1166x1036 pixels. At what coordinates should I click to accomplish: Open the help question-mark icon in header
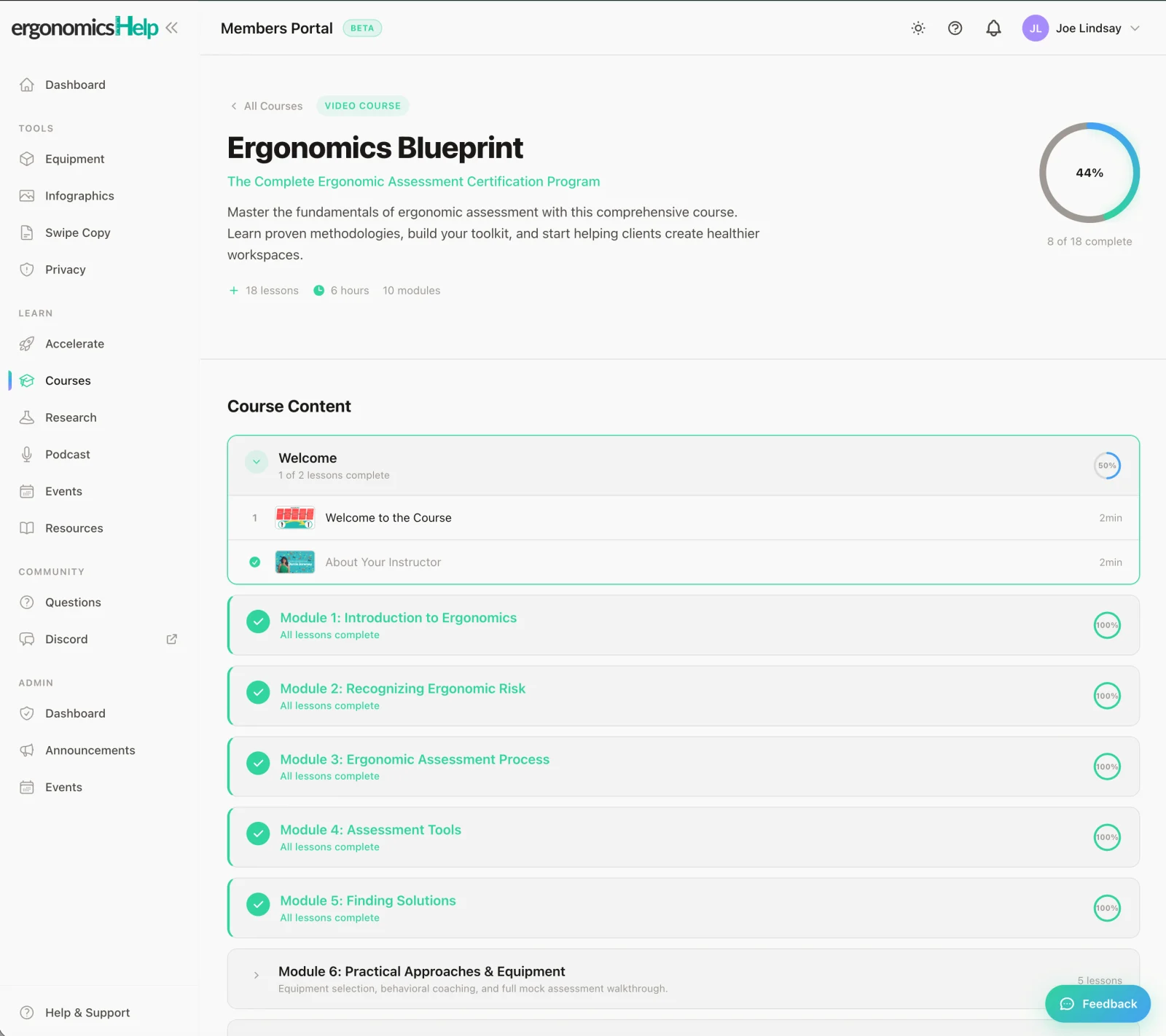(x=955, y=28)
